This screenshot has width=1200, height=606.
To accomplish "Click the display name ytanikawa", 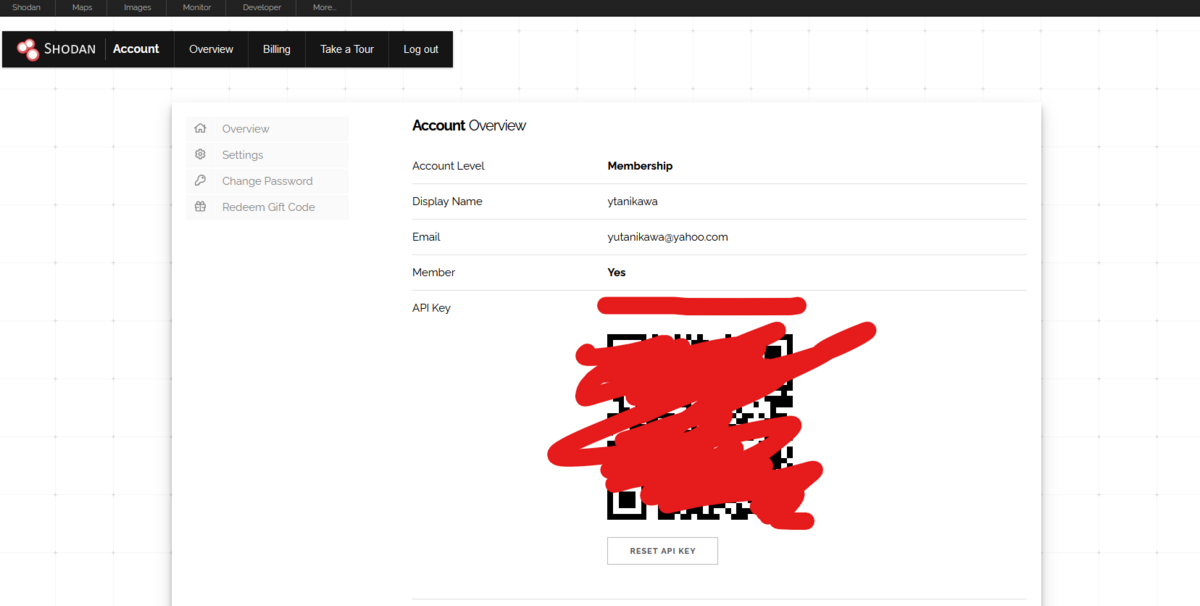I will (x=633, y=202).
